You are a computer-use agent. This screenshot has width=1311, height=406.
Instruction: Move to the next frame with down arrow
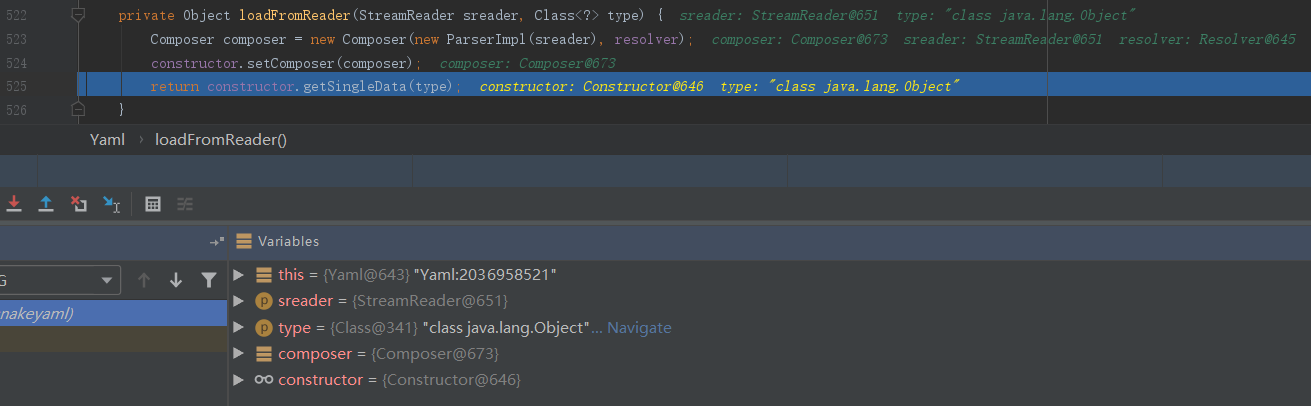pos(176,280)
